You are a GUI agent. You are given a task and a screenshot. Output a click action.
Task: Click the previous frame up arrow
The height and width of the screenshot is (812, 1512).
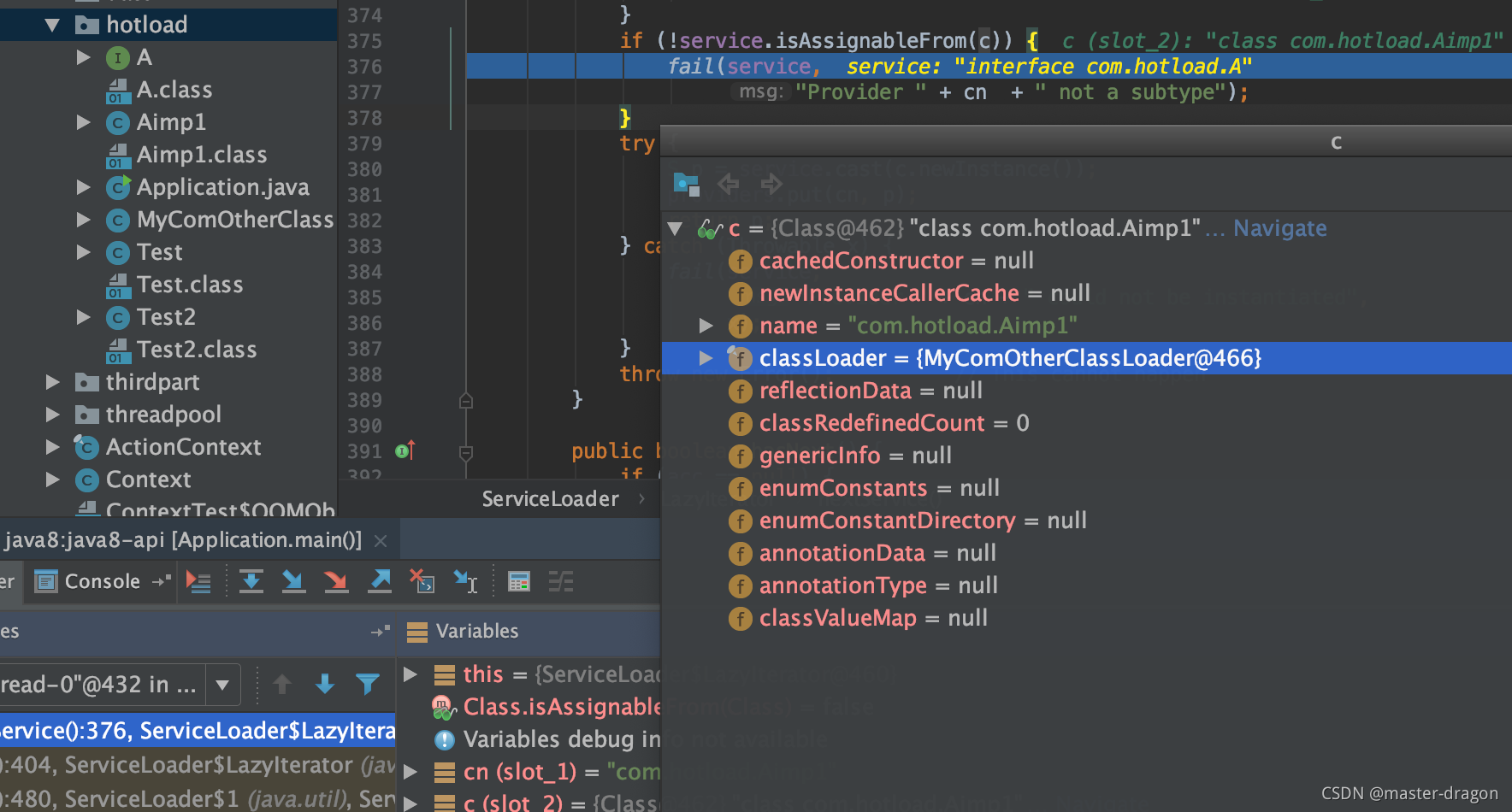282,684
